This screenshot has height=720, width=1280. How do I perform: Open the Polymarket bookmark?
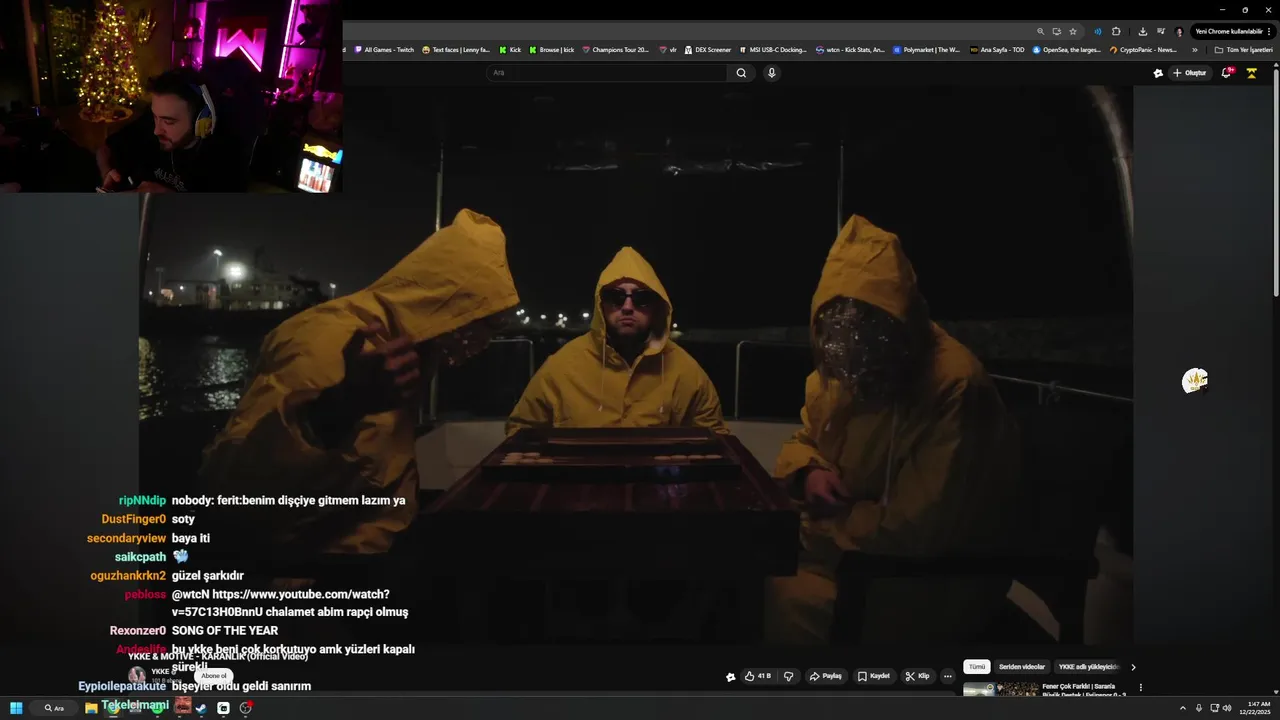pyautogui.click(x=926, y=49)
